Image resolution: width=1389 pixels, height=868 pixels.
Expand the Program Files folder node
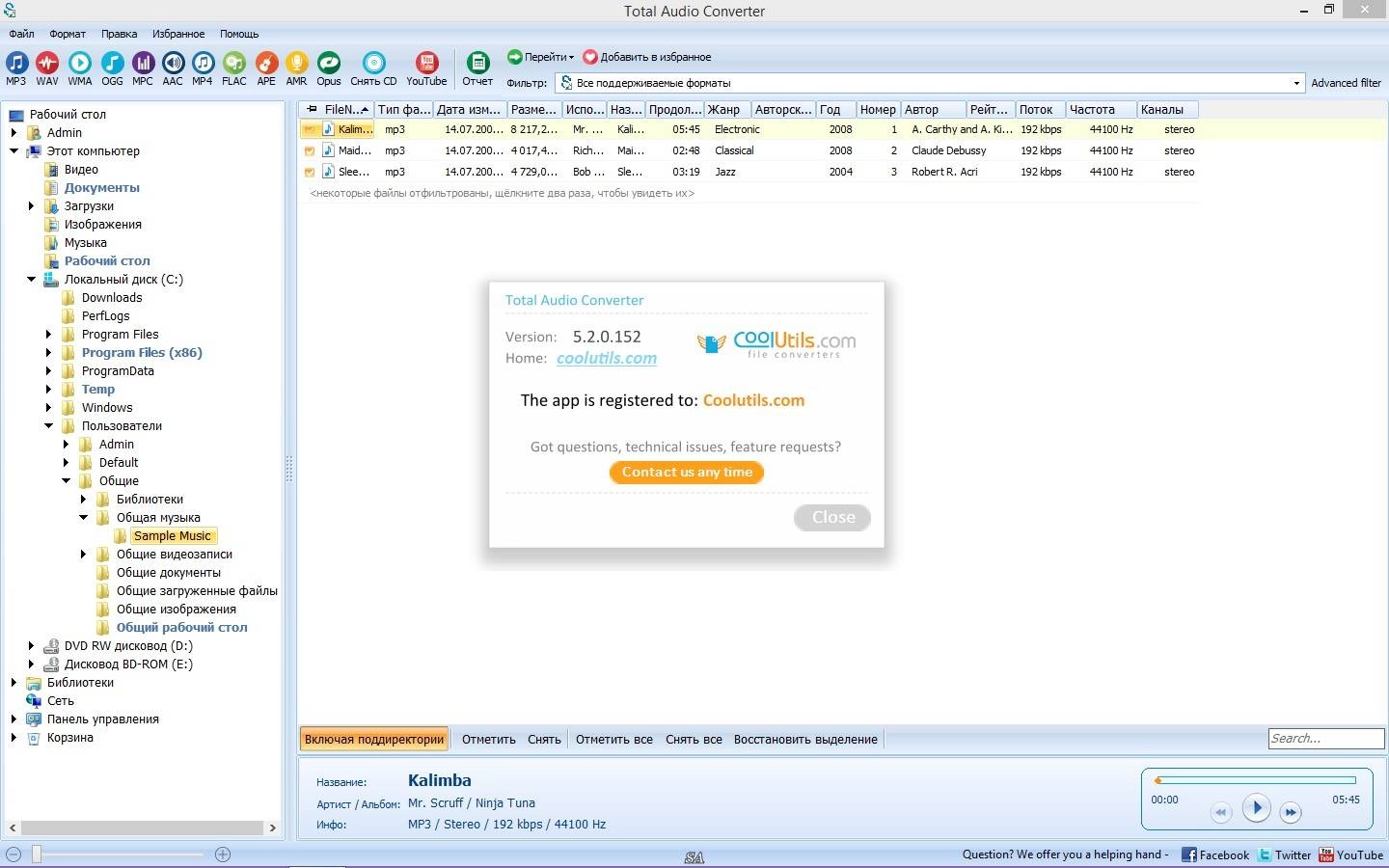tap(48, 335)
